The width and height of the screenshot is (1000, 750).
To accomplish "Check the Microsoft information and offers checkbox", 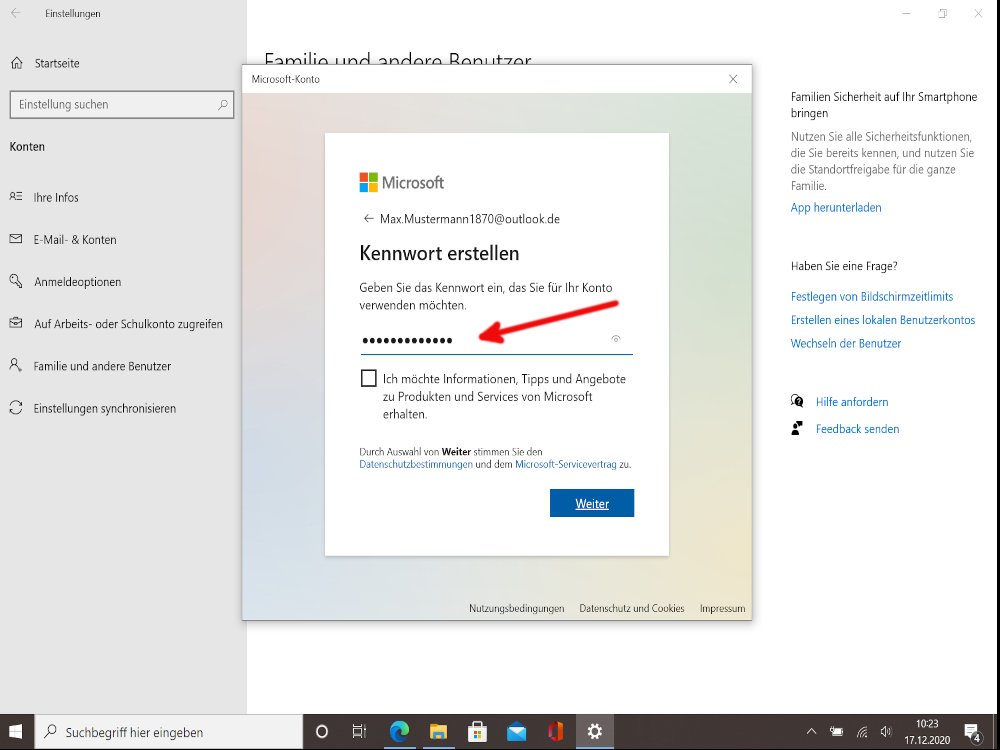I will coord(369,378).
